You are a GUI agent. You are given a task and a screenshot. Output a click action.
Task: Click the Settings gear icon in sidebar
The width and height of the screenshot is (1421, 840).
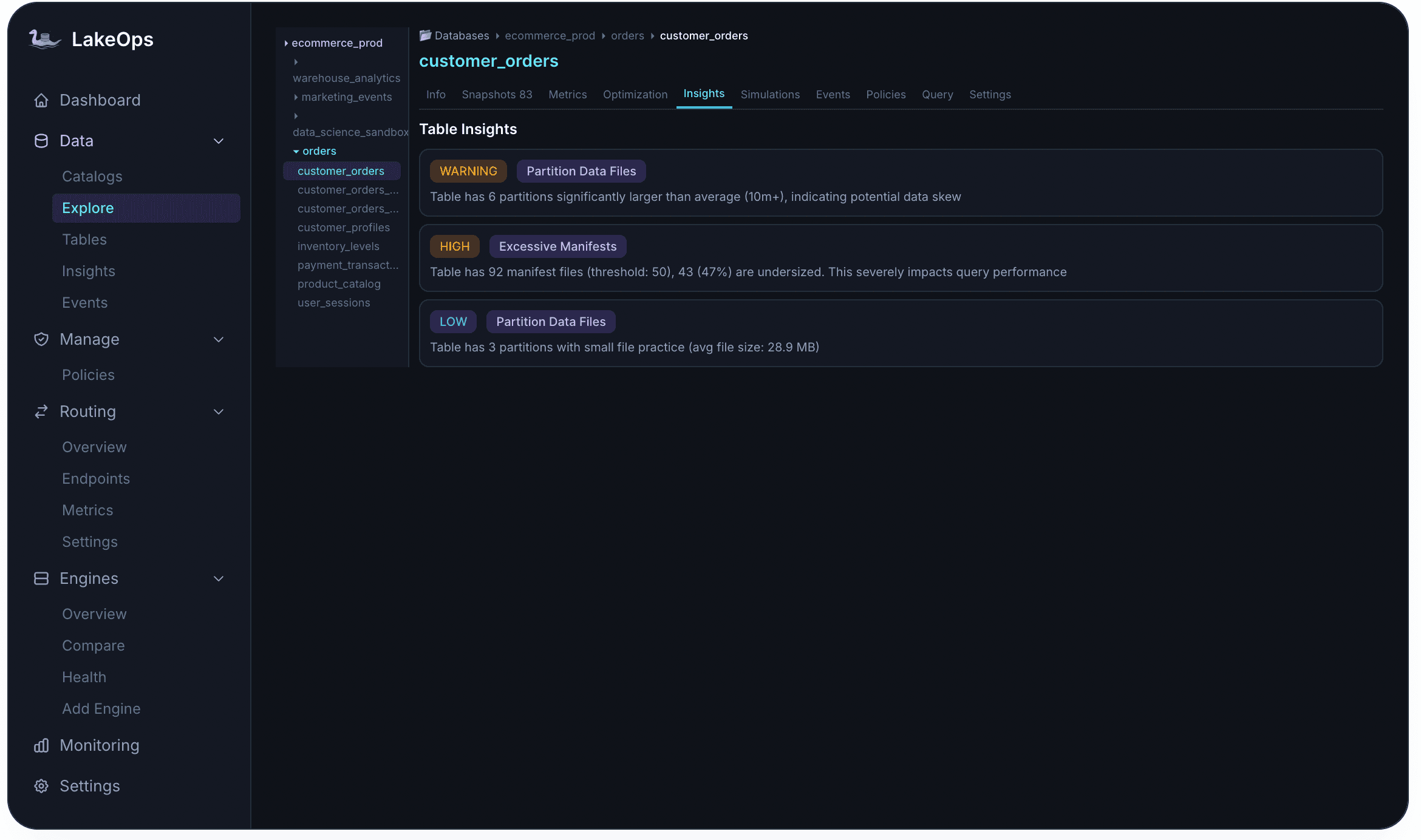pos(41,786)
